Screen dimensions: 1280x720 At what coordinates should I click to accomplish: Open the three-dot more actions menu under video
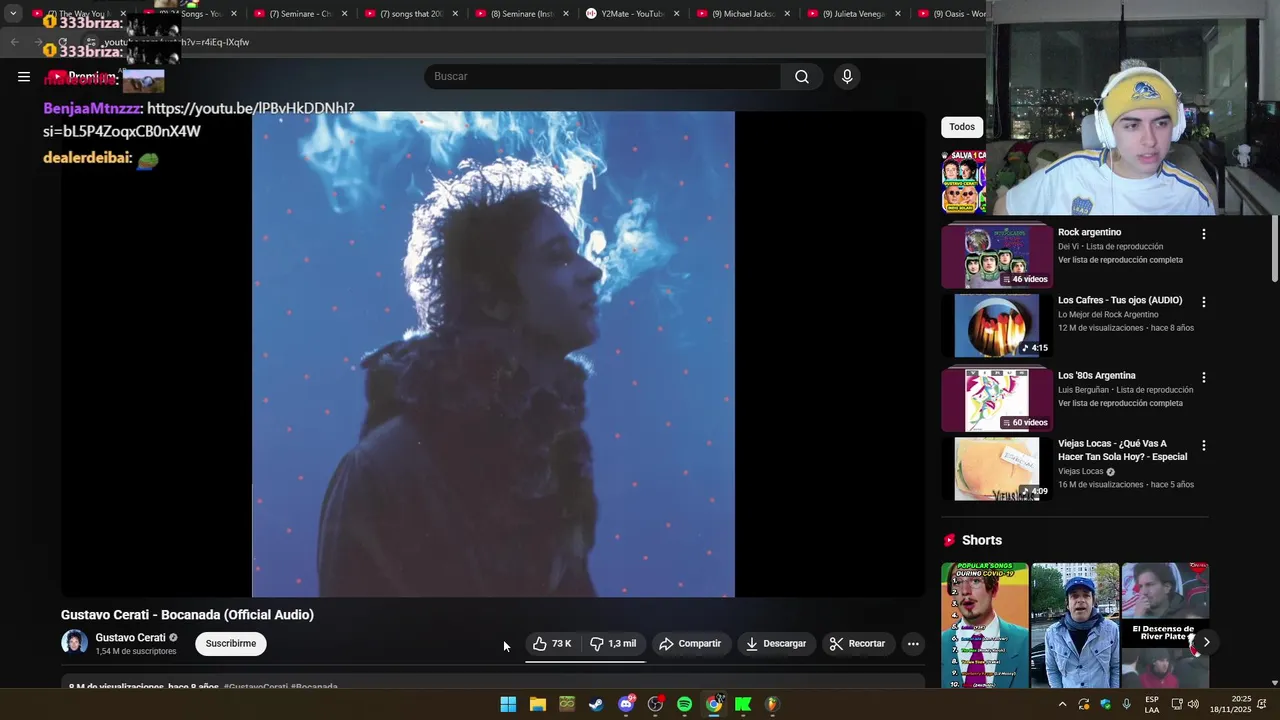(x=913, y=644)
